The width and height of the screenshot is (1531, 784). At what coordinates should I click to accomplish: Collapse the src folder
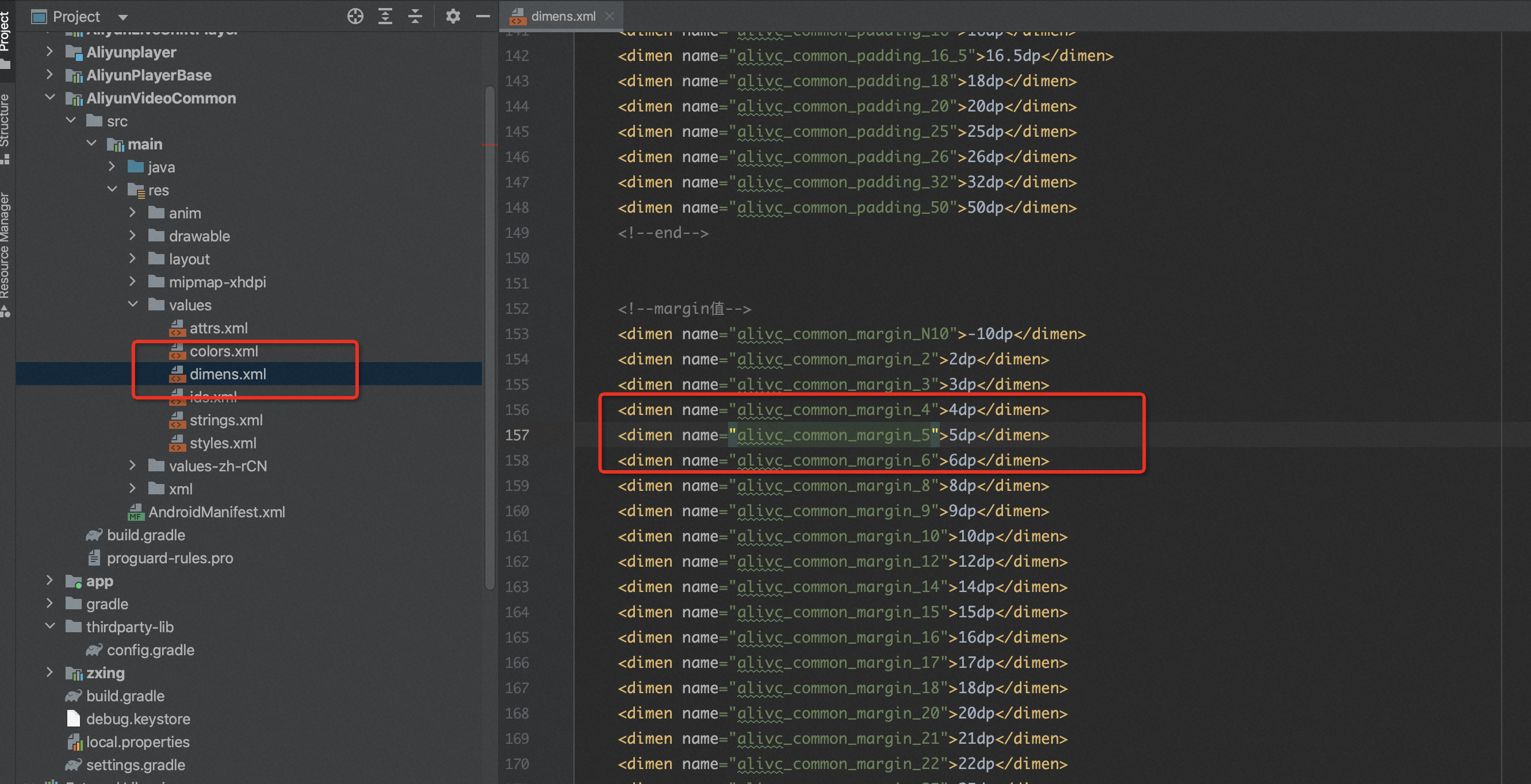click(71, 121)
